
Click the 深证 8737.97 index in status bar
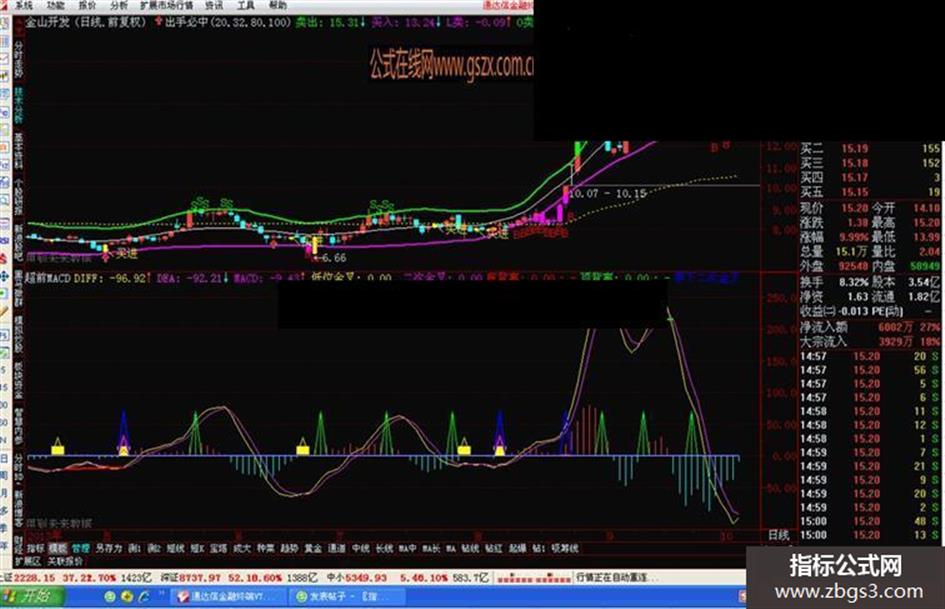[191, 578]
